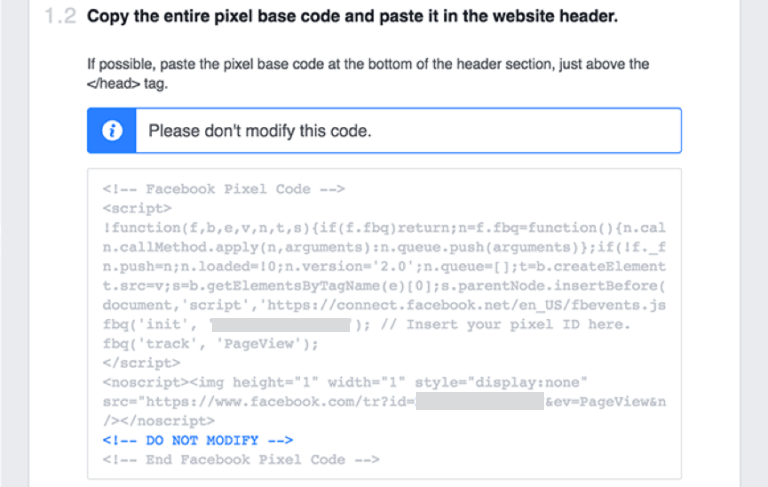The image size is (768, 487).
Task: Click the '// Insert your pixel ID here.' comment
Action: [x=505, y=325]
